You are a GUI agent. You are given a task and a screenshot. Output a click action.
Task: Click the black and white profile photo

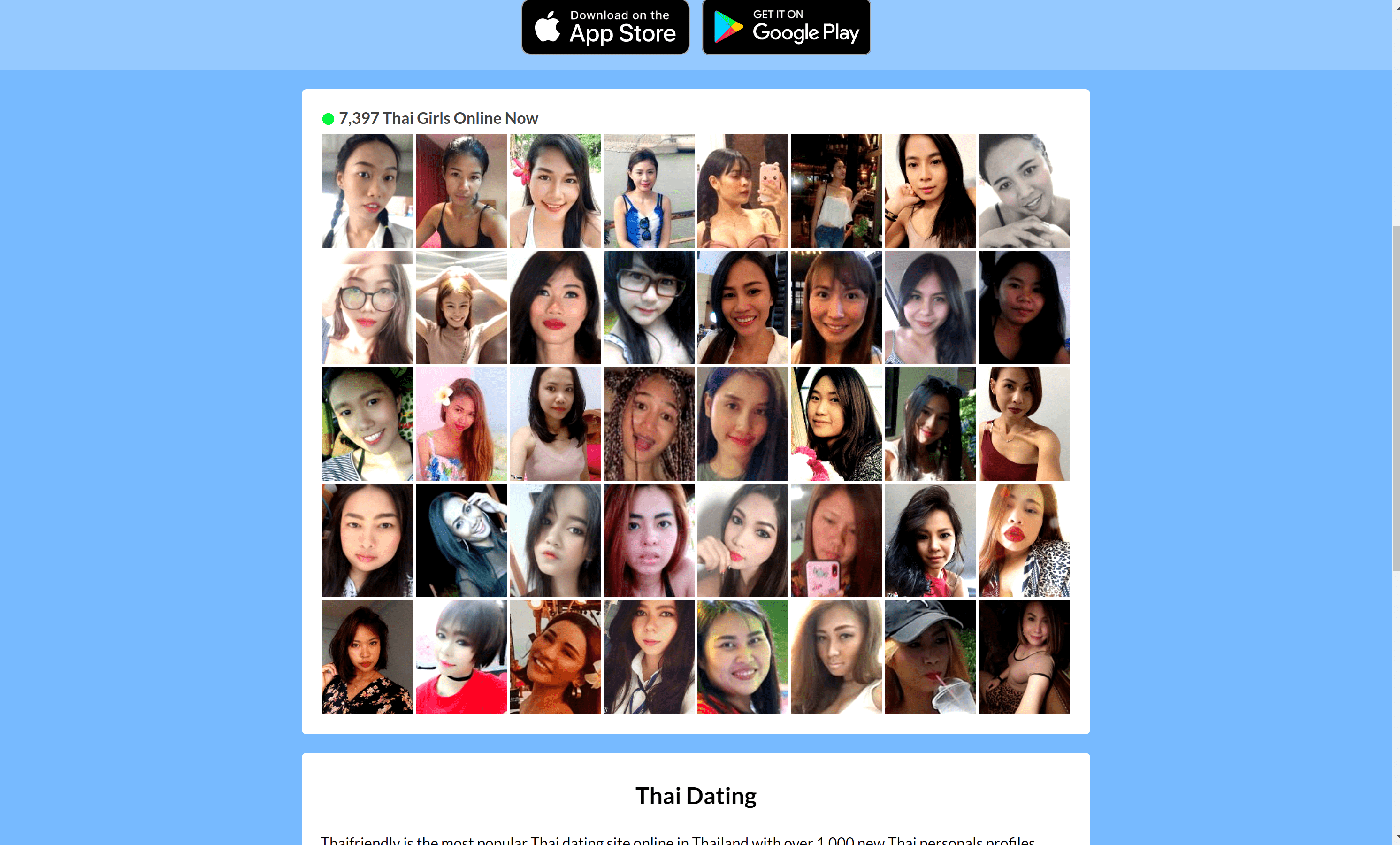[1024, 190]
